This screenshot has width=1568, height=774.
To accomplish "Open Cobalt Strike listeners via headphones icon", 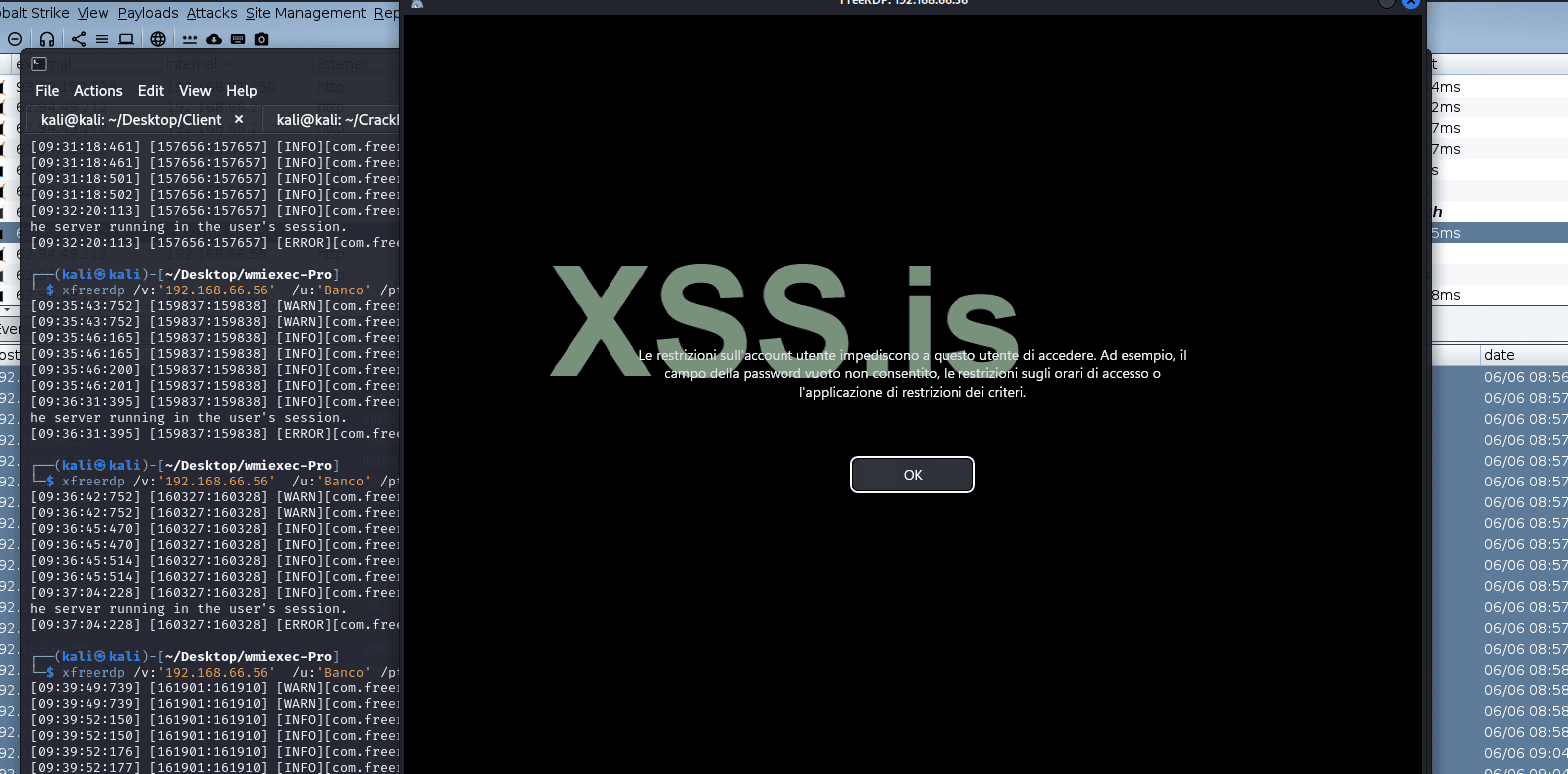I will [47, 39].
